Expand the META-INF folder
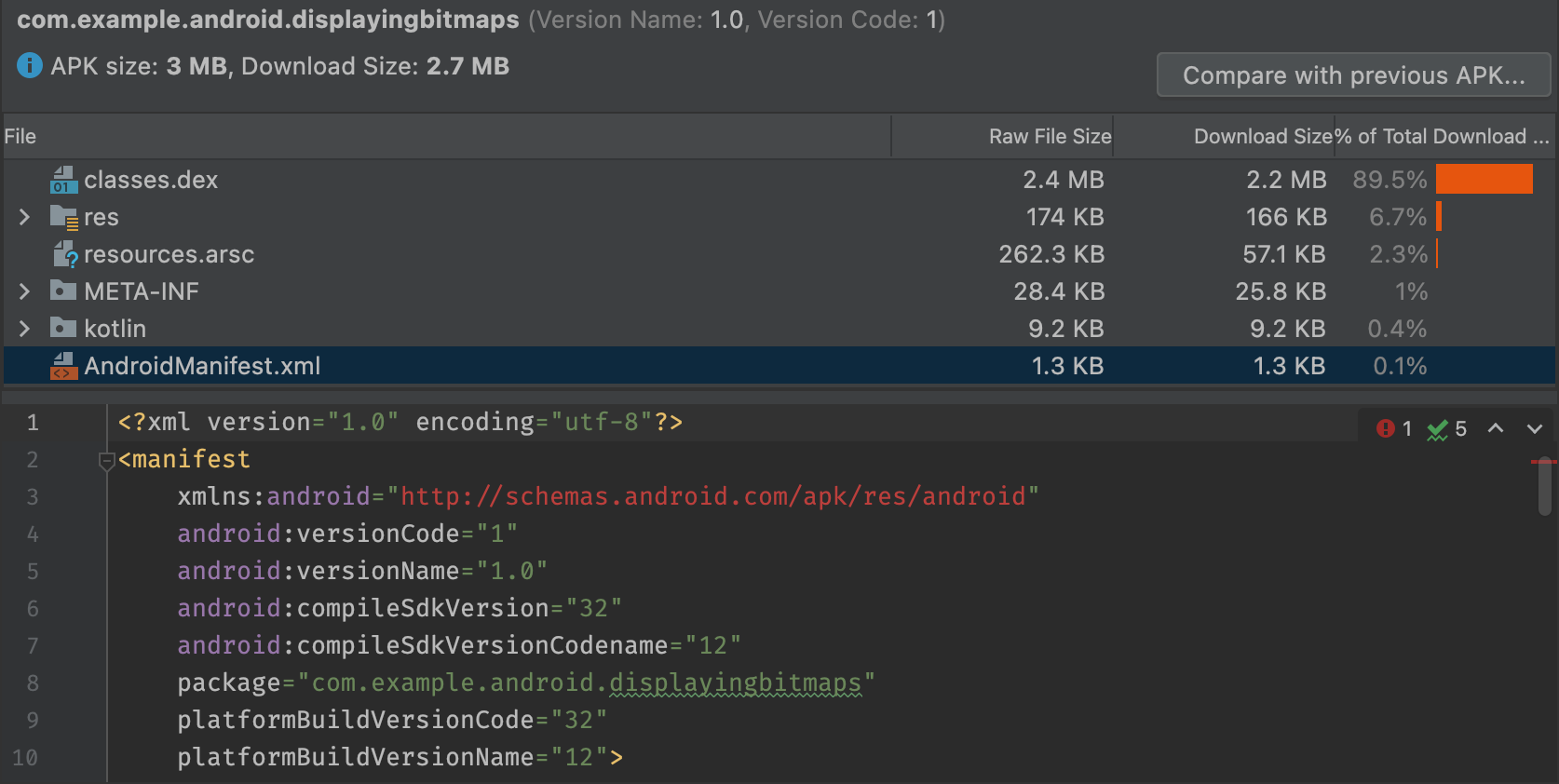Screen dimensions: 1559x784 (24, 291)
